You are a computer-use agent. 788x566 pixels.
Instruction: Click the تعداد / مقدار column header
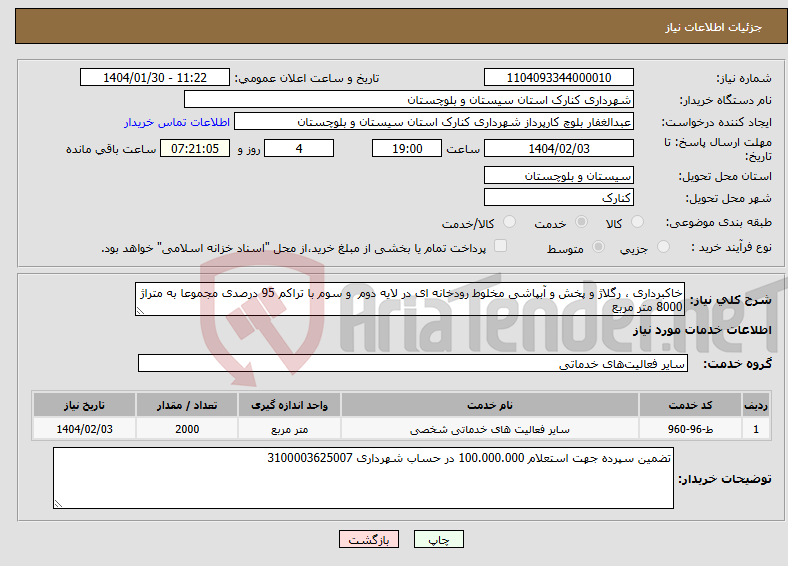(x=187, y=405)
